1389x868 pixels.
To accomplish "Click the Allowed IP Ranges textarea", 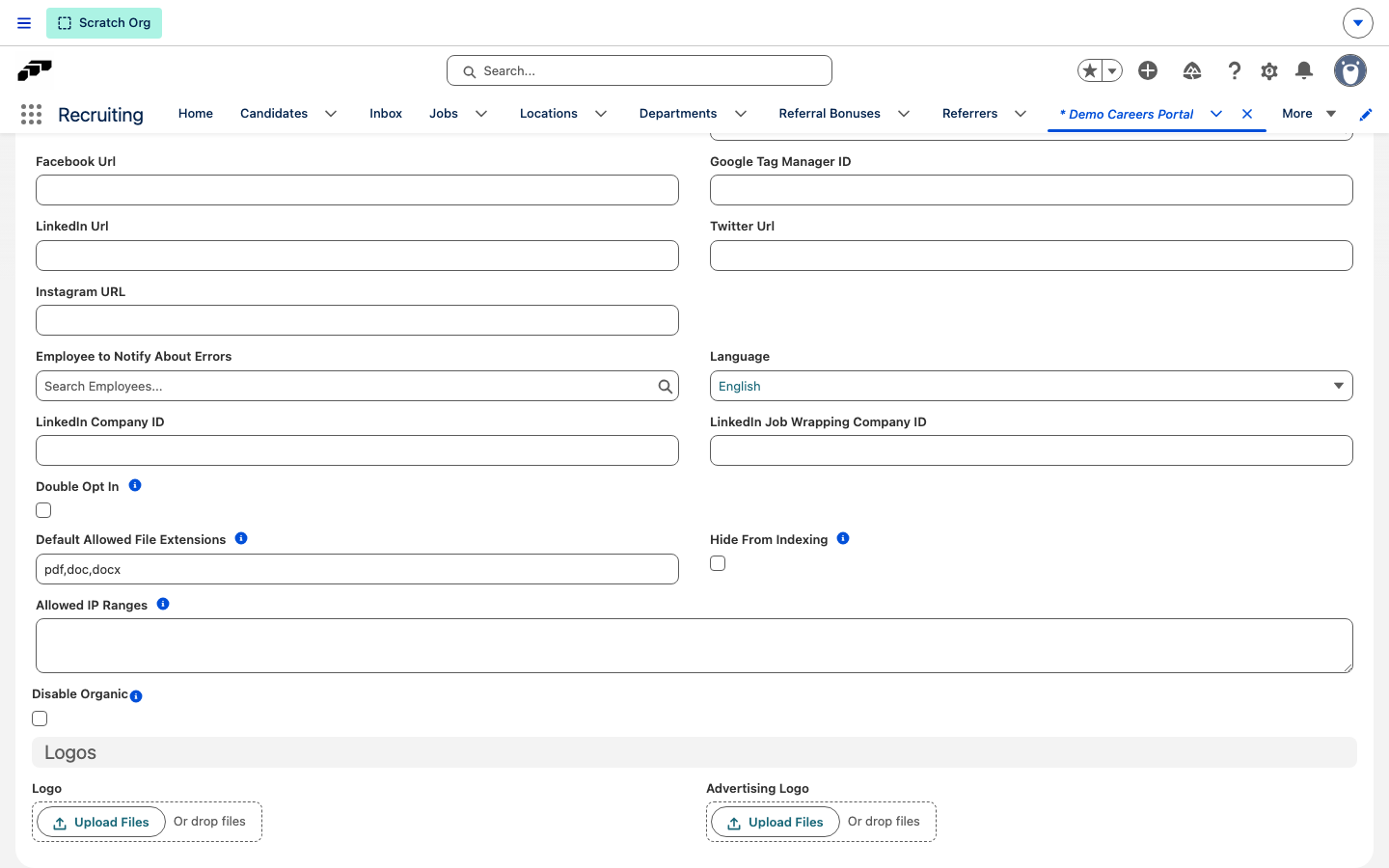I will point(694,646).
